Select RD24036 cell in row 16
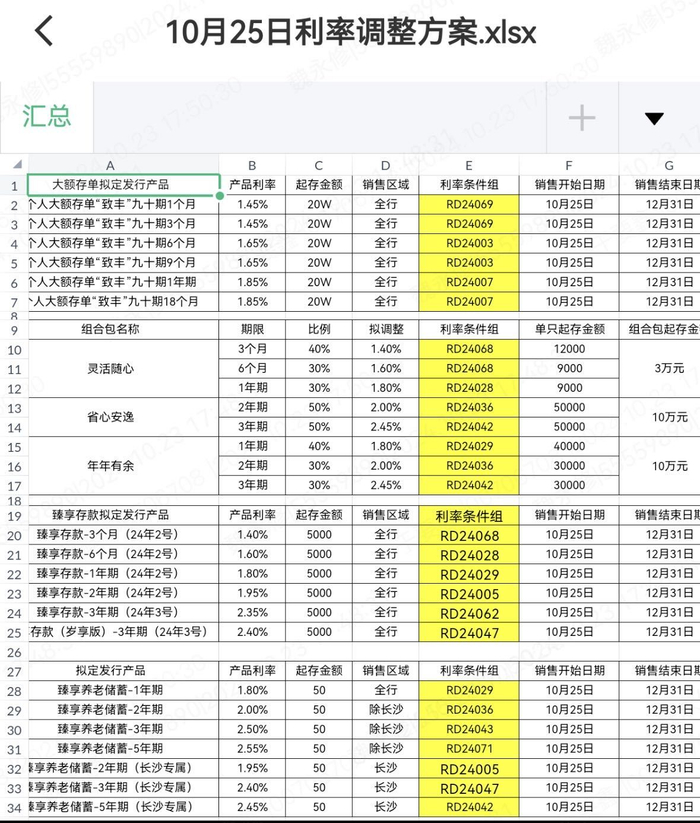This screenshot has height=823, width=700. 469,466
